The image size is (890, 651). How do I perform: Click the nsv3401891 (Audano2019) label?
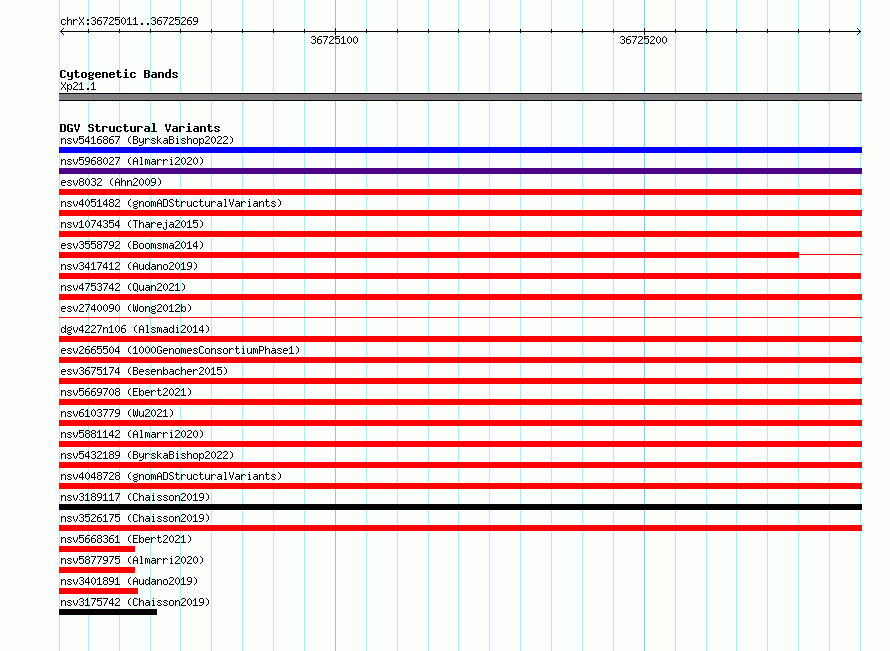[x=129, y=581]
